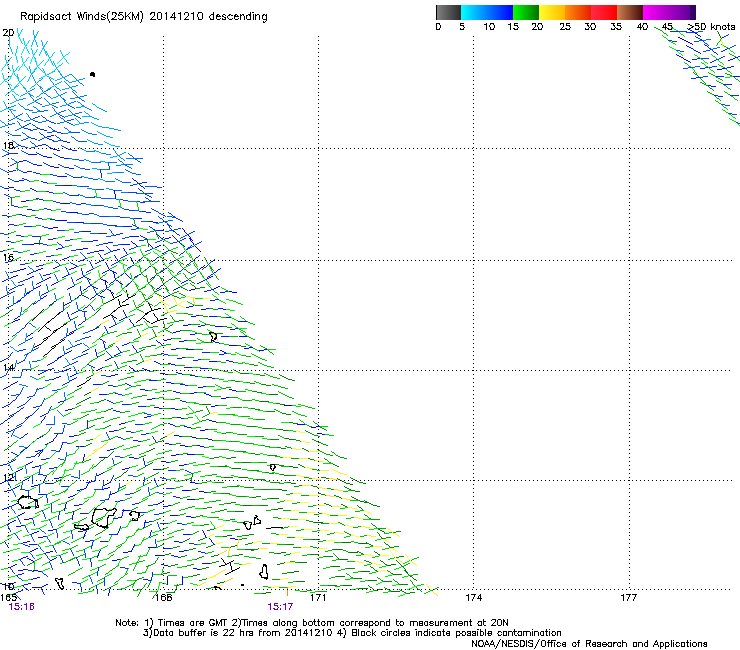Click longitude label "174" on bottom axis

473,597
